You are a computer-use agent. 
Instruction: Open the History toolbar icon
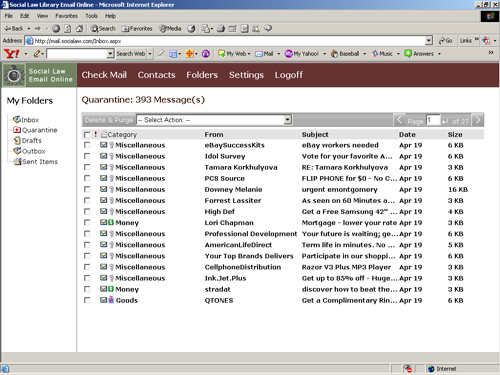pos(191,29)
